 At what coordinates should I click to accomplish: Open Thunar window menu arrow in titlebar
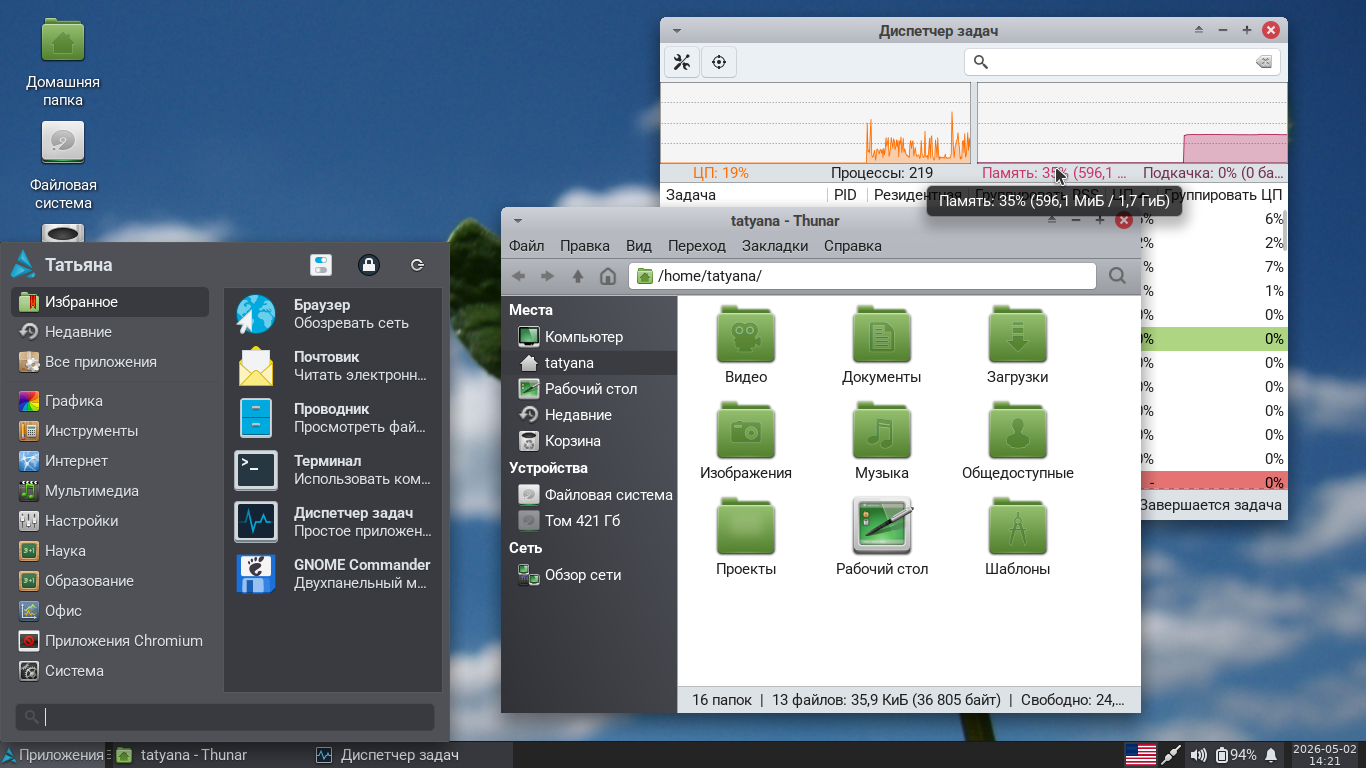pos(518,221)
